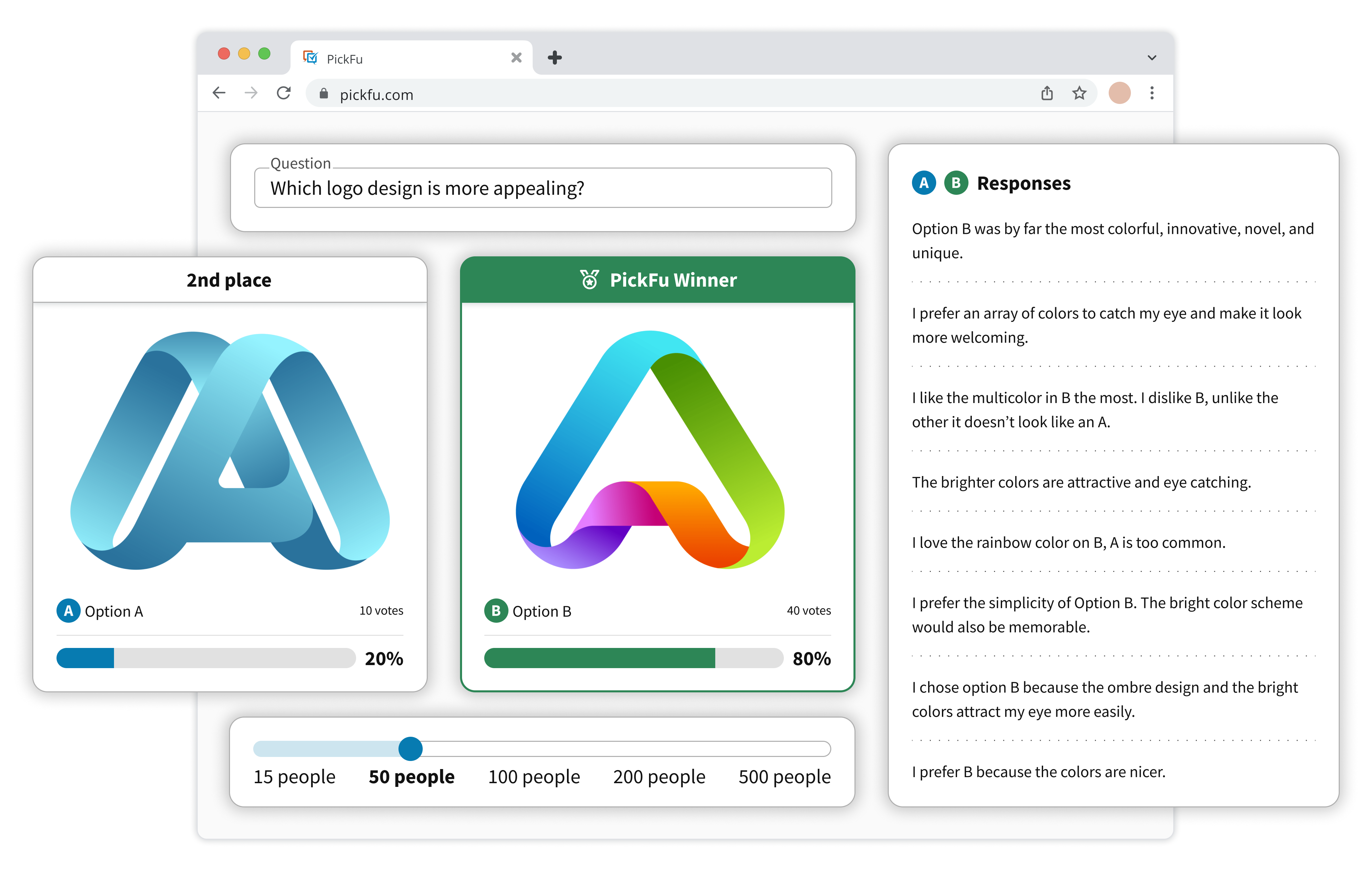Click the share icon in address bar
This screenshot has height=872, width=1372.
click(1047, 93)
